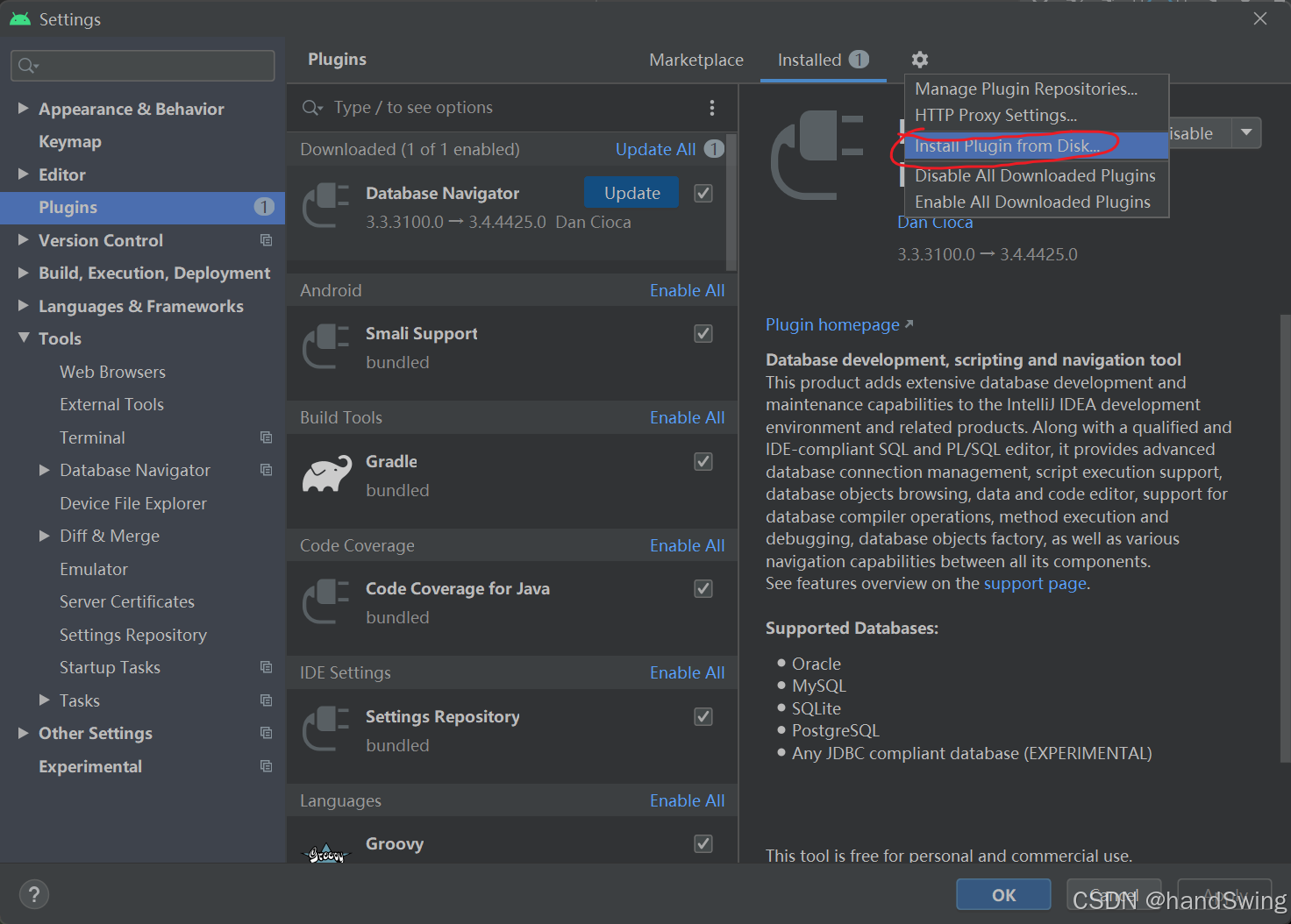Click the Groovy plugin logo
The image size is (1291, 924).
pyautogui.click(x=326, y=852)
